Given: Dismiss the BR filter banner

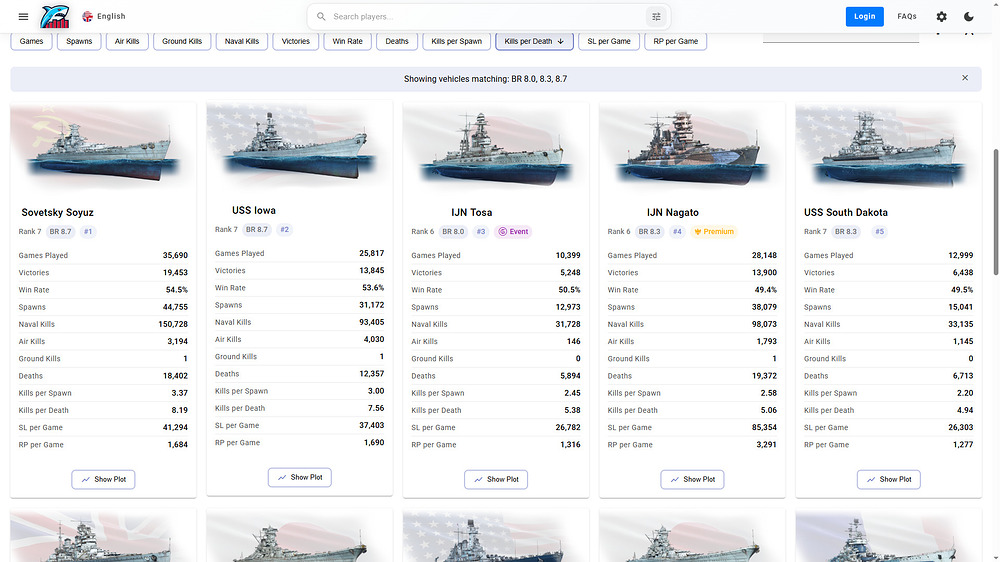Looking at the screenshot, I should [965, 78].
